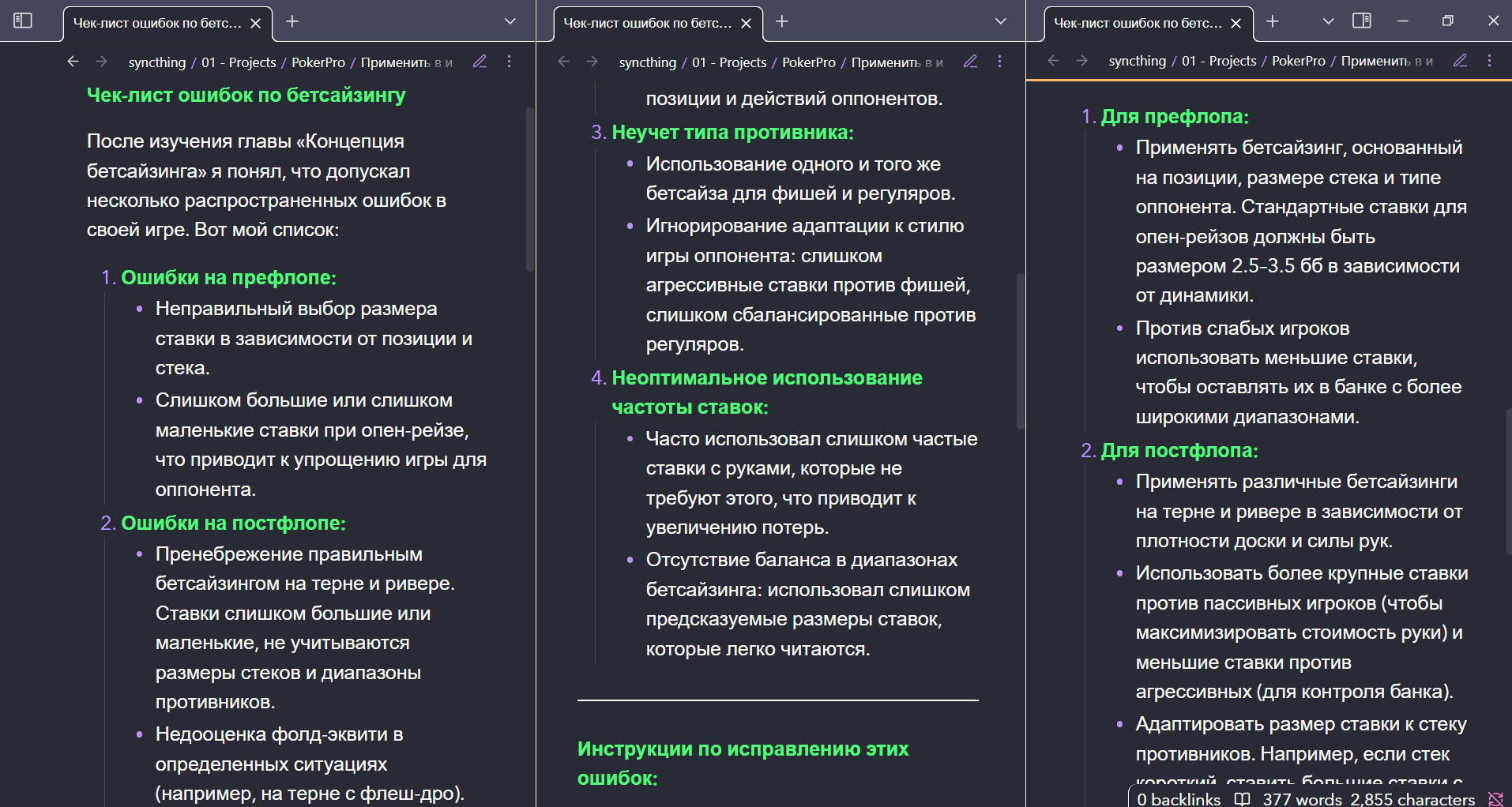Open more options menu in left pane
The width and height of the screenshot is (1512, 807).
[x=510, y=62]
